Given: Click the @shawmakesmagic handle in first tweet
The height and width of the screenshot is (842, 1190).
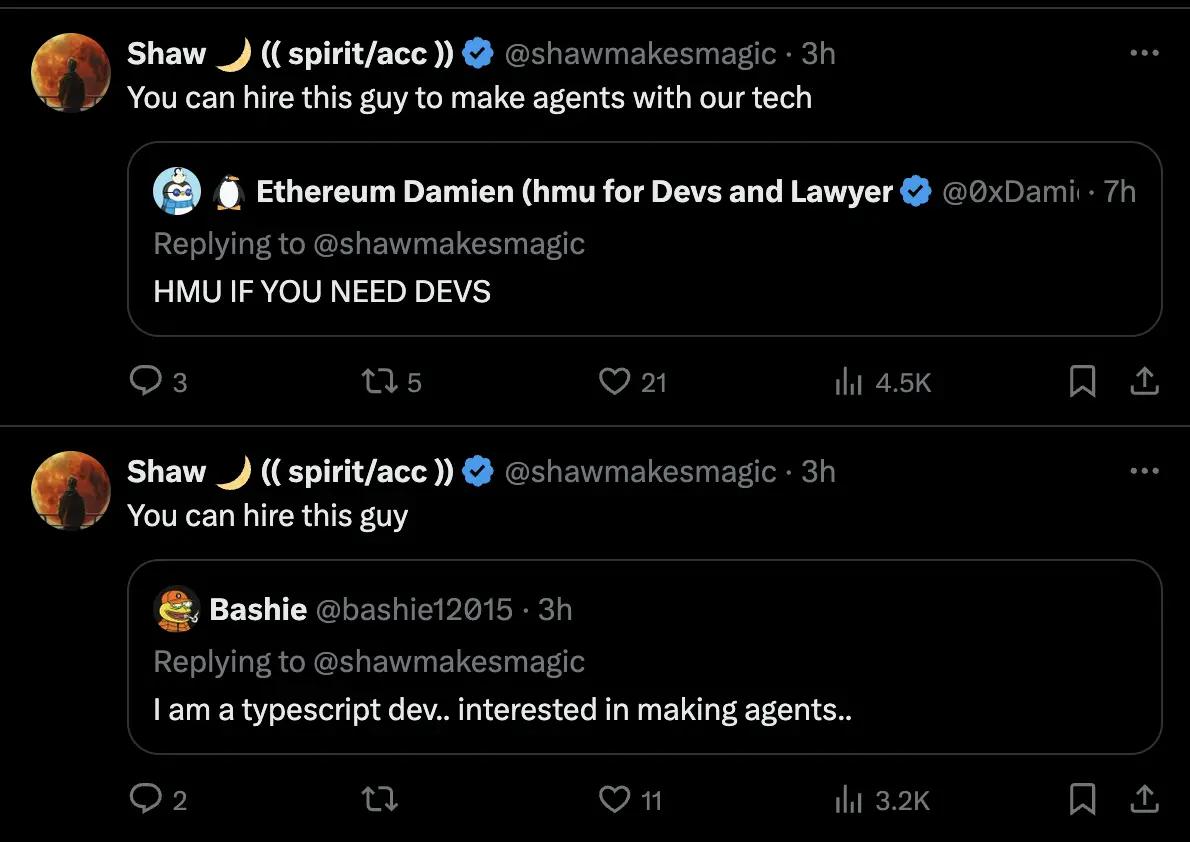Looking at the screenshot, I should tap(640, 53).
